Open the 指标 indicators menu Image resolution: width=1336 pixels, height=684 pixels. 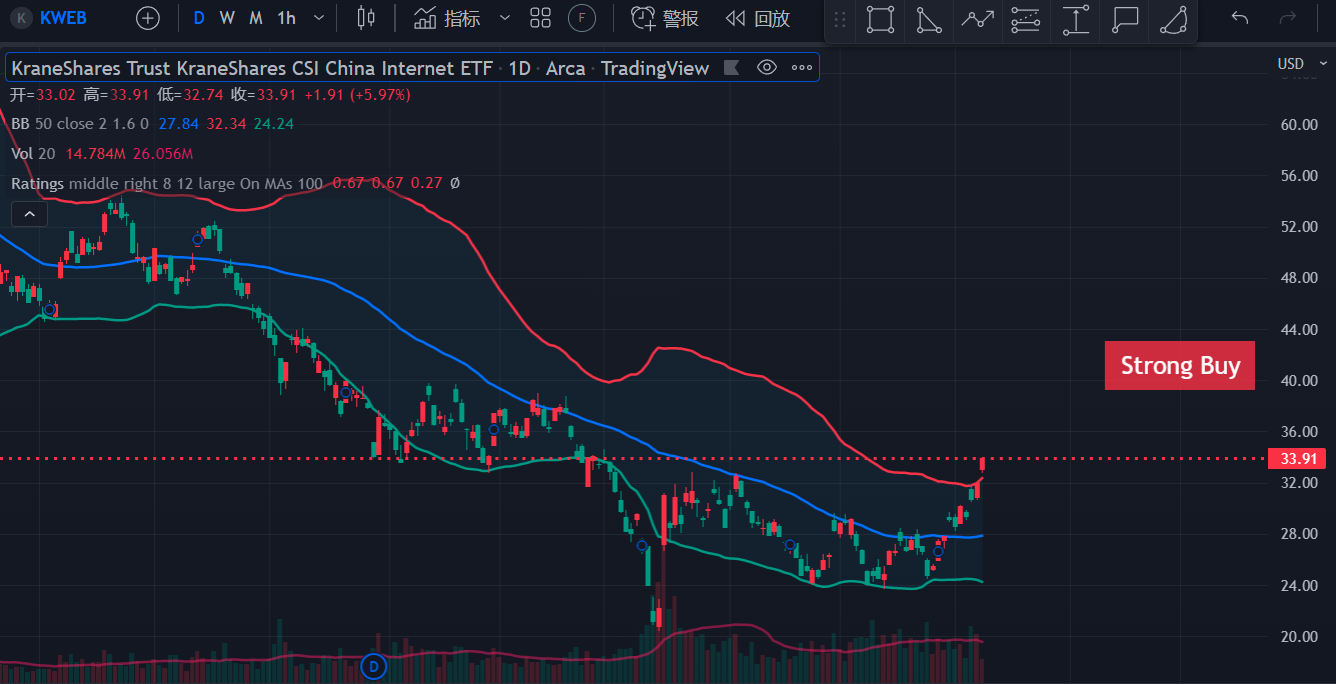(x=447, y=18)
